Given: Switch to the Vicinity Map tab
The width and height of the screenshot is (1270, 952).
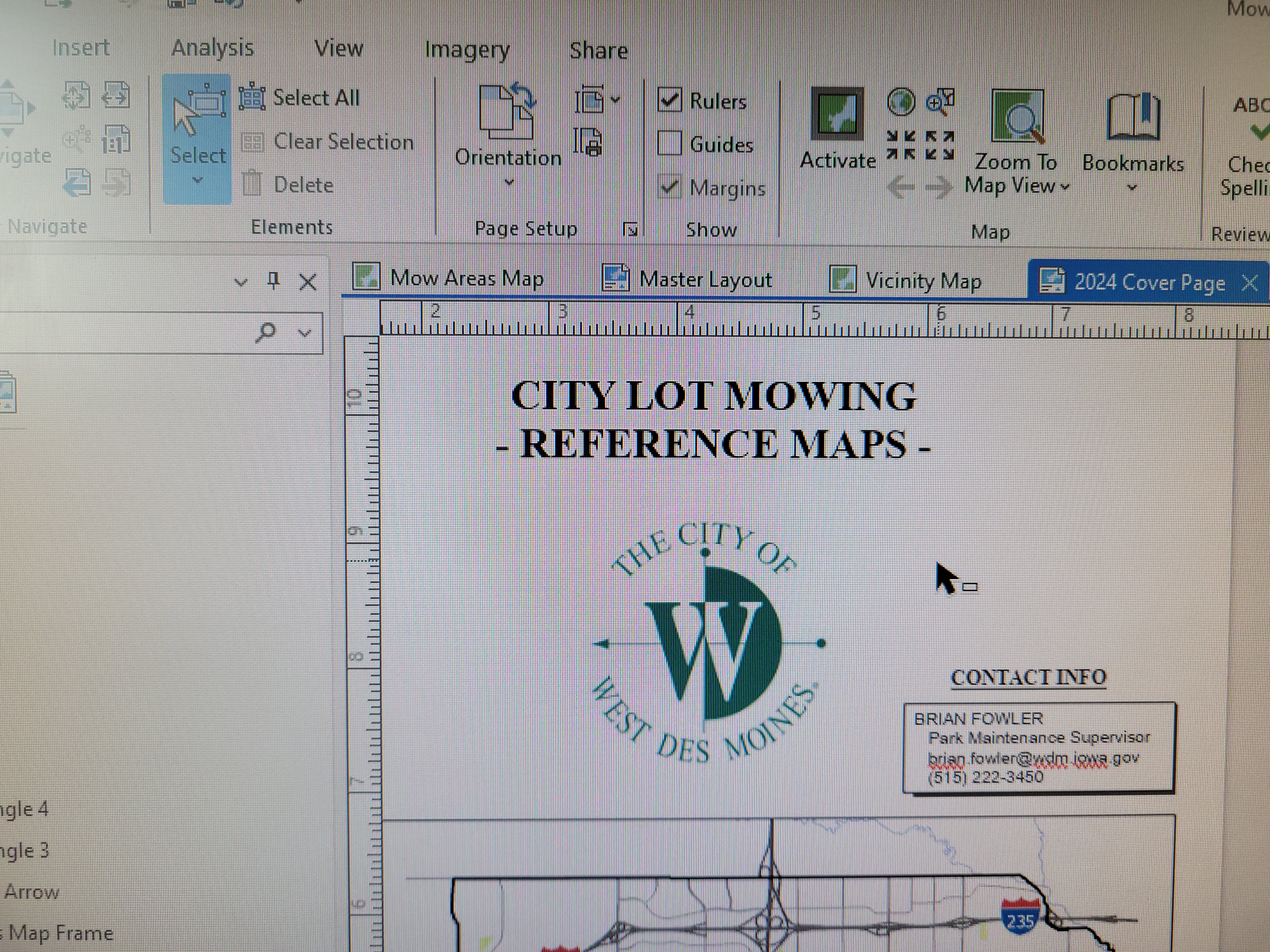Looking at the screenshot, I should pos(906,280).
